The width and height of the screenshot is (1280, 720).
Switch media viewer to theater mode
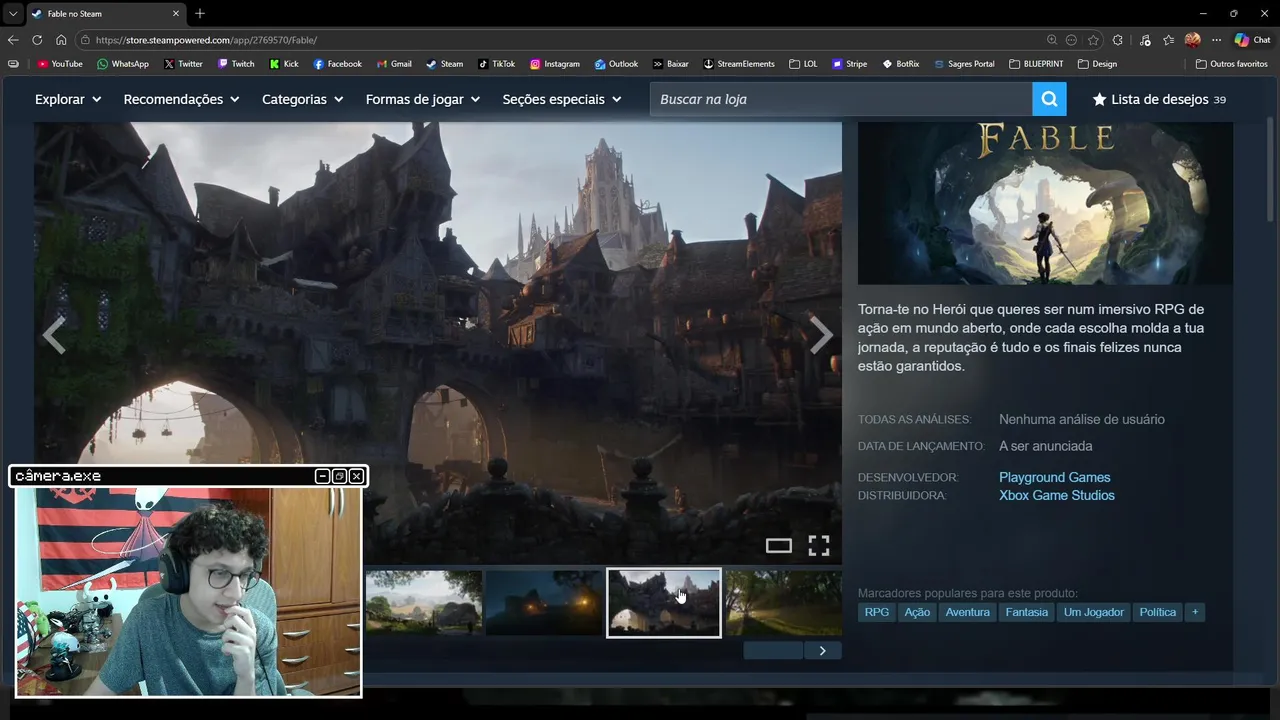778,545
